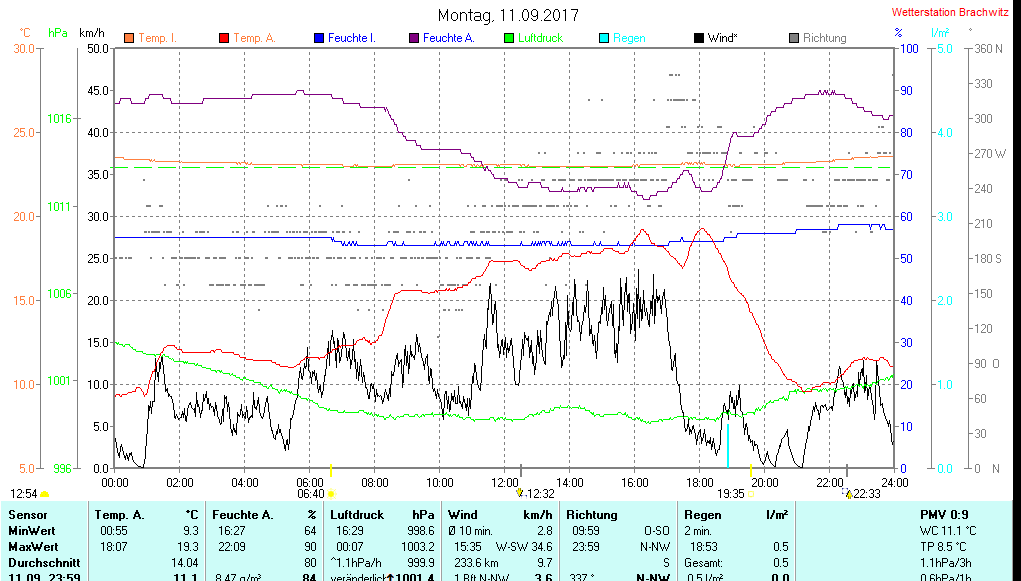
Task: Click the Wetterstation Brachwitz label
Action: pyautogui.click(x=949, y=13)
